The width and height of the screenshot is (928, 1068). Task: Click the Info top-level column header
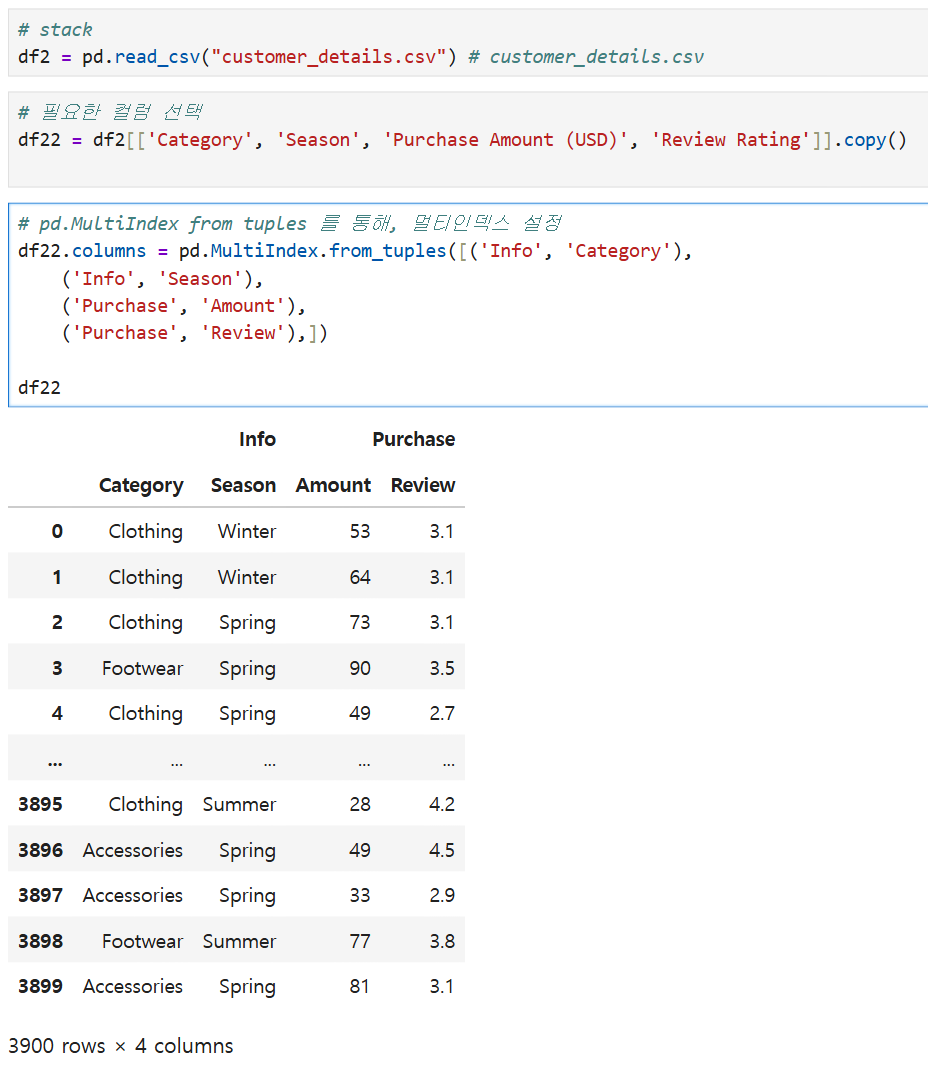[257, 439]
